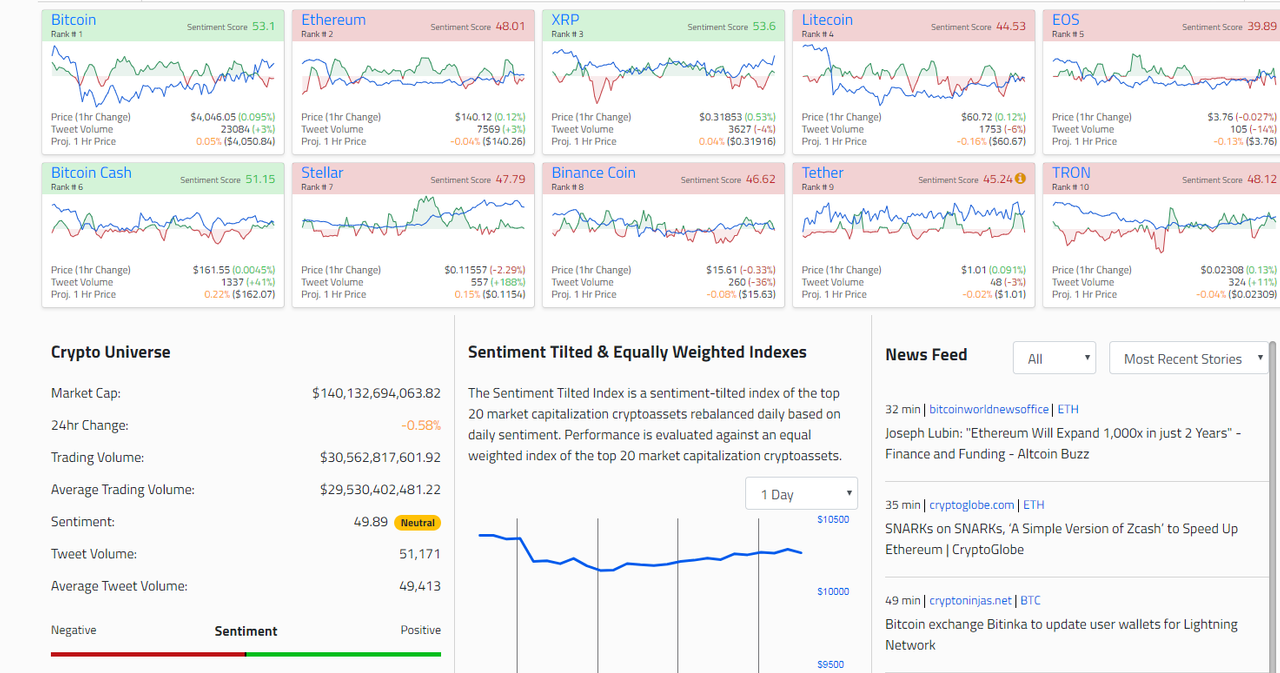Screen dimensions: 1280x673
Task: Click Ethereum tweet volume 7569 value
Action: (489, 129)
